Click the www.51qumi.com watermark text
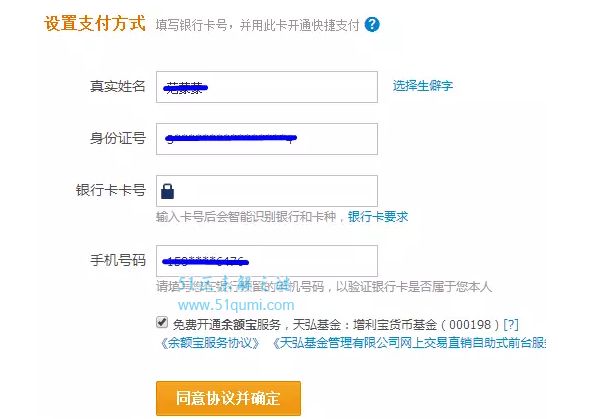Screen dimensions: 614x419 (x=236, y=305)
